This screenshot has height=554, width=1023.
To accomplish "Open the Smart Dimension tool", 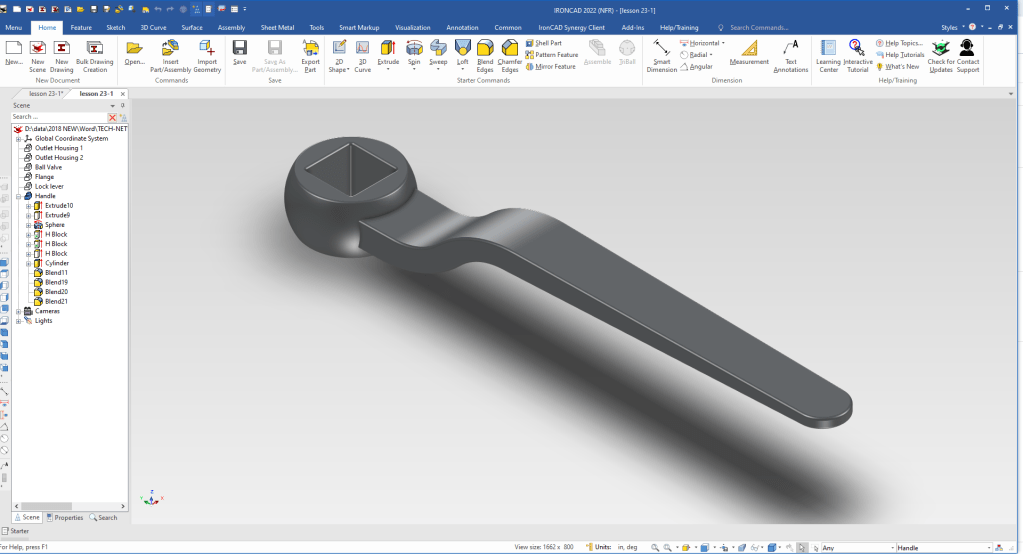I will click(661, 54).
